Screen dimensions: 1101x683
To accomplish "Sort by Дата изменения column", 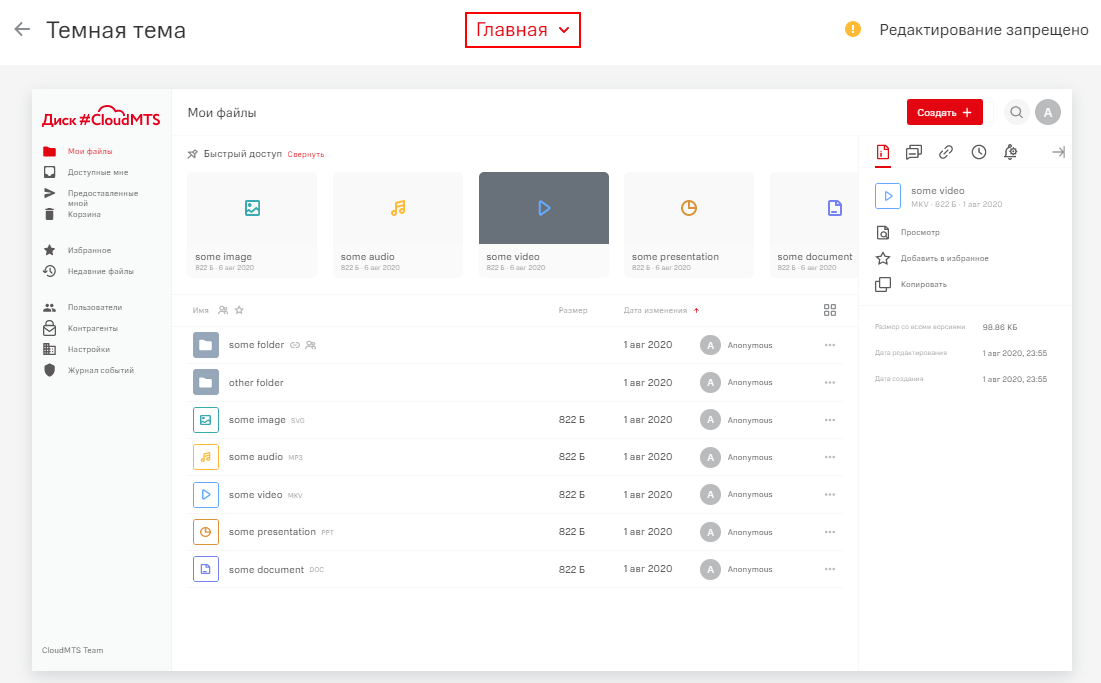I will point(655,310).
